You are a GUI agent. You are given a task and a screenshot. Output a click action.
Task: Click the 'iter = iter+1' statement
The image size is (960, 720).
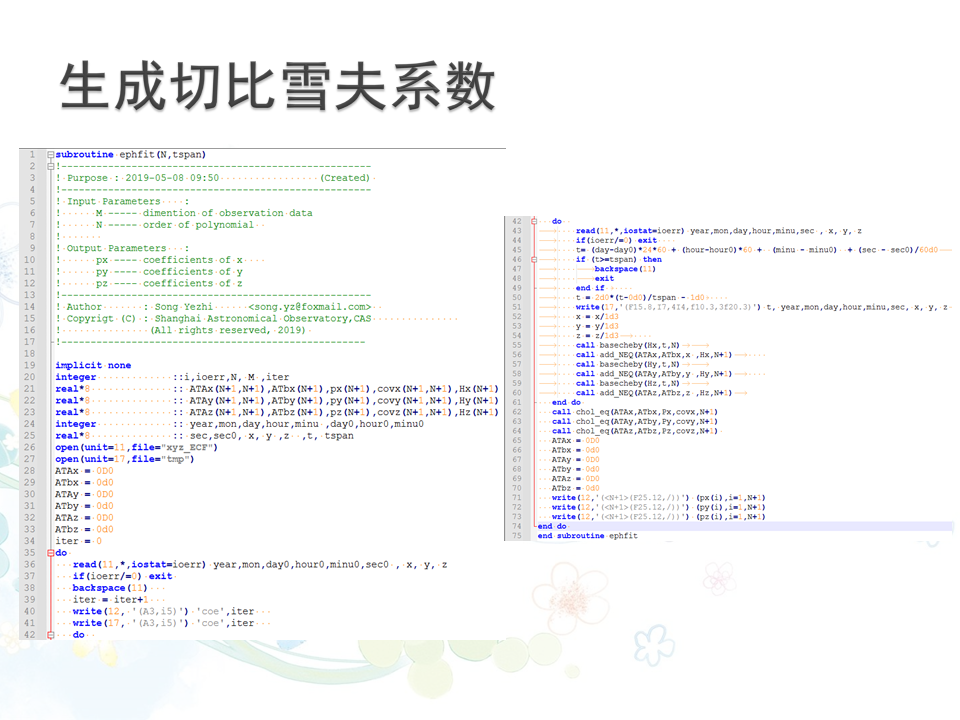tap(109, 600)
